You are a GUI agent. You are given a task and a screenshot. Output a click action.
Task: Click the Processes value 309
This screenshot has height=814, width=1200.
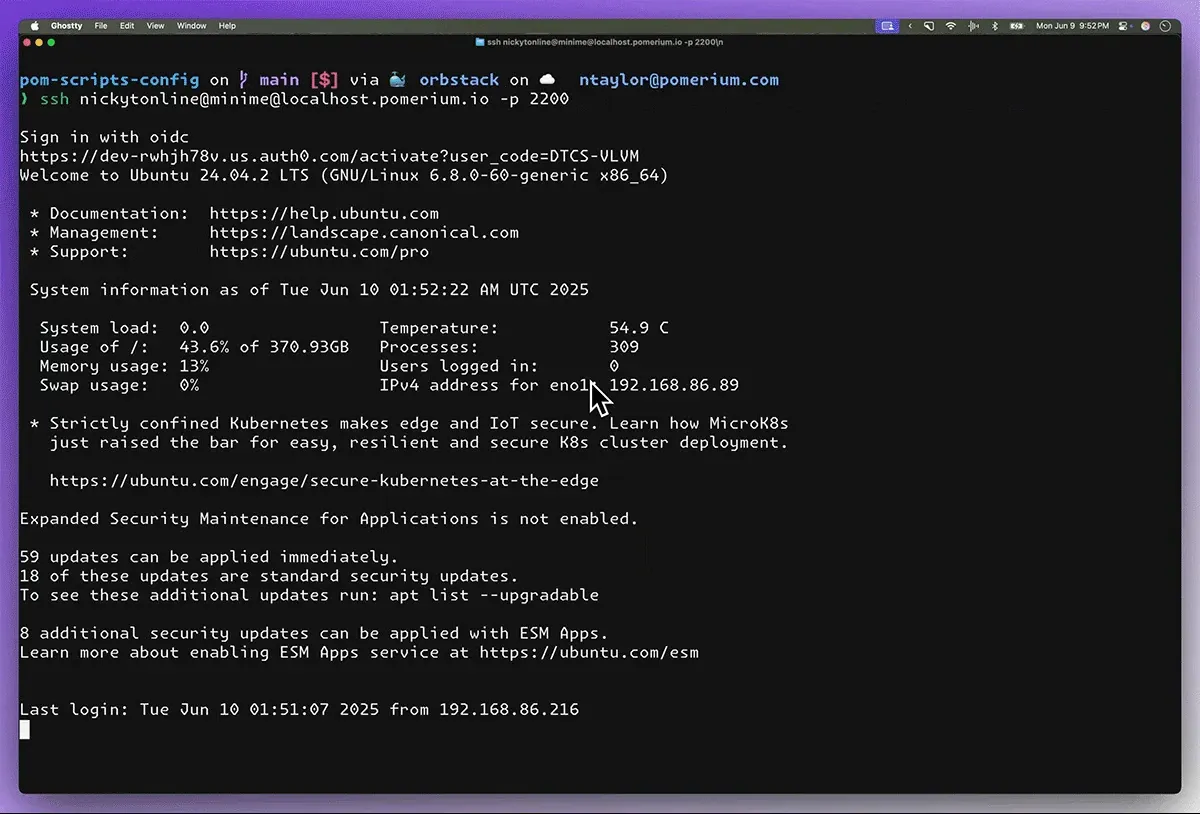pos(624,346)
